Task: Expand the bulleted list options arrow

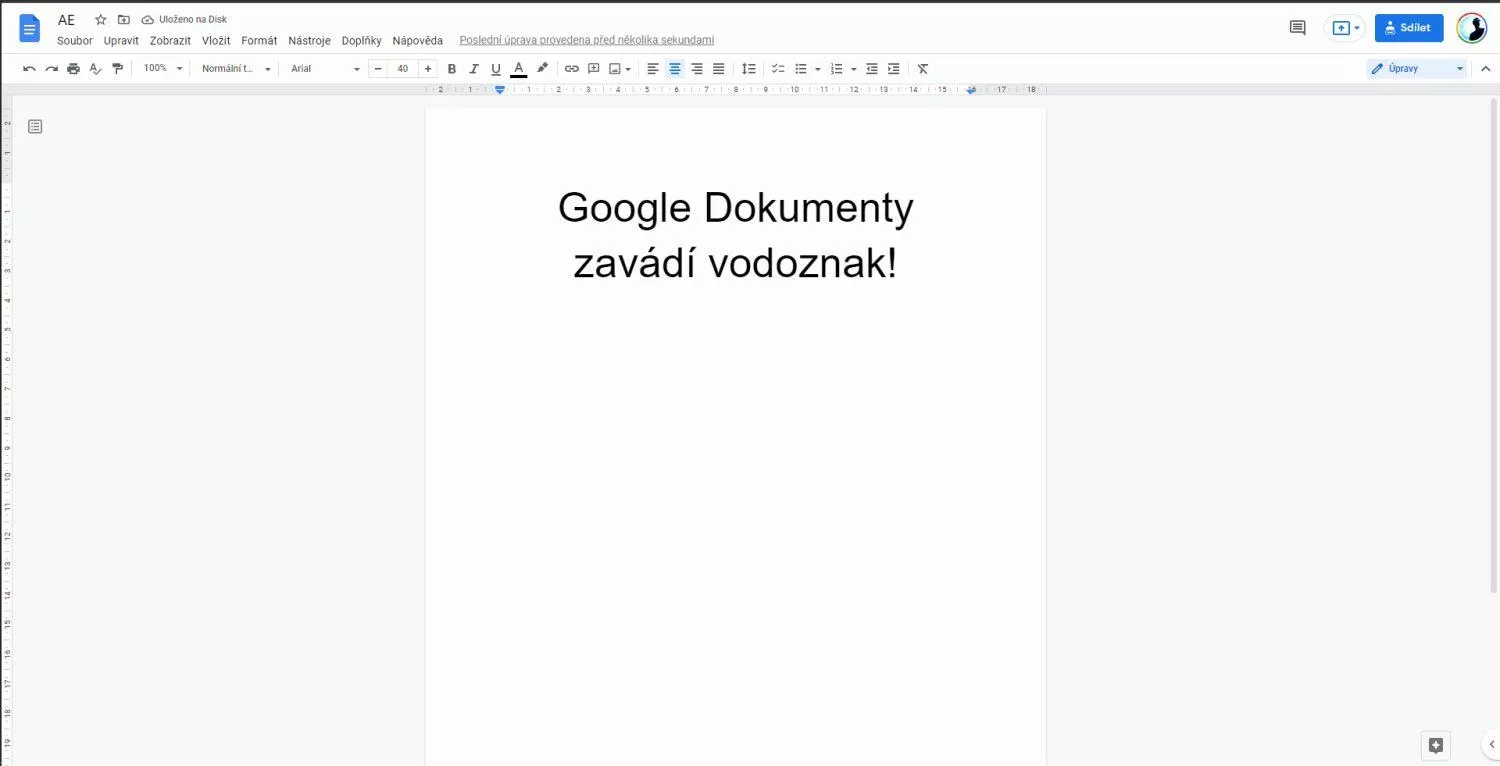Action: pos(817,69)
